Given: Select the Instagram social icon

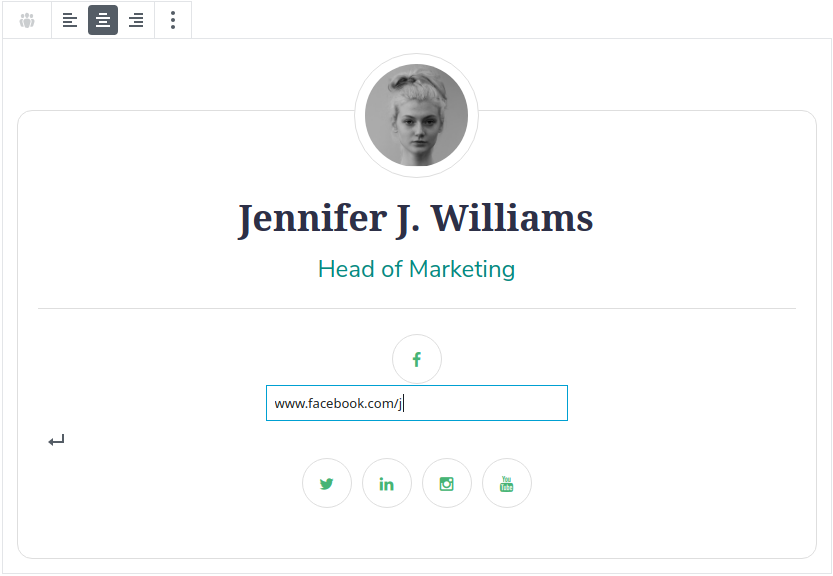Looking at the screenshot, I should tap(447, 484).
